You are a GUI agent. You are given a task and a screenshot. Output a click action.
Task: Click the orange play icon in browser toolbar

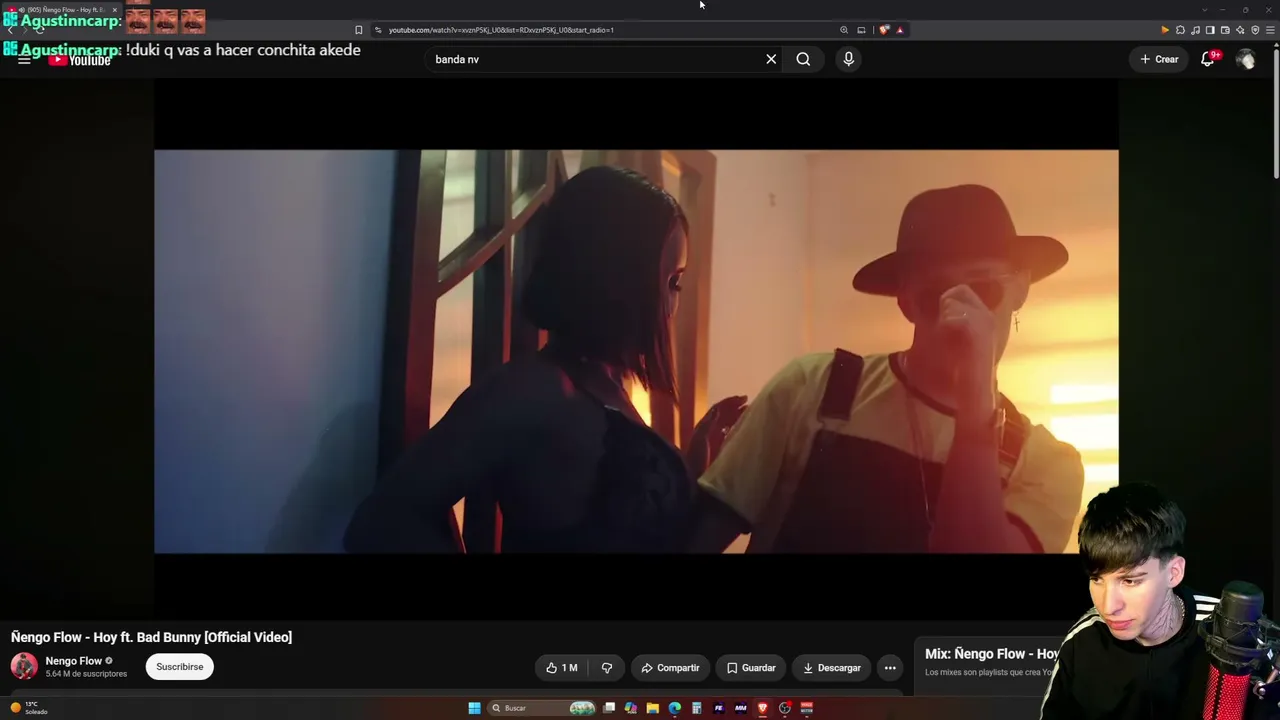point(1165,30)
